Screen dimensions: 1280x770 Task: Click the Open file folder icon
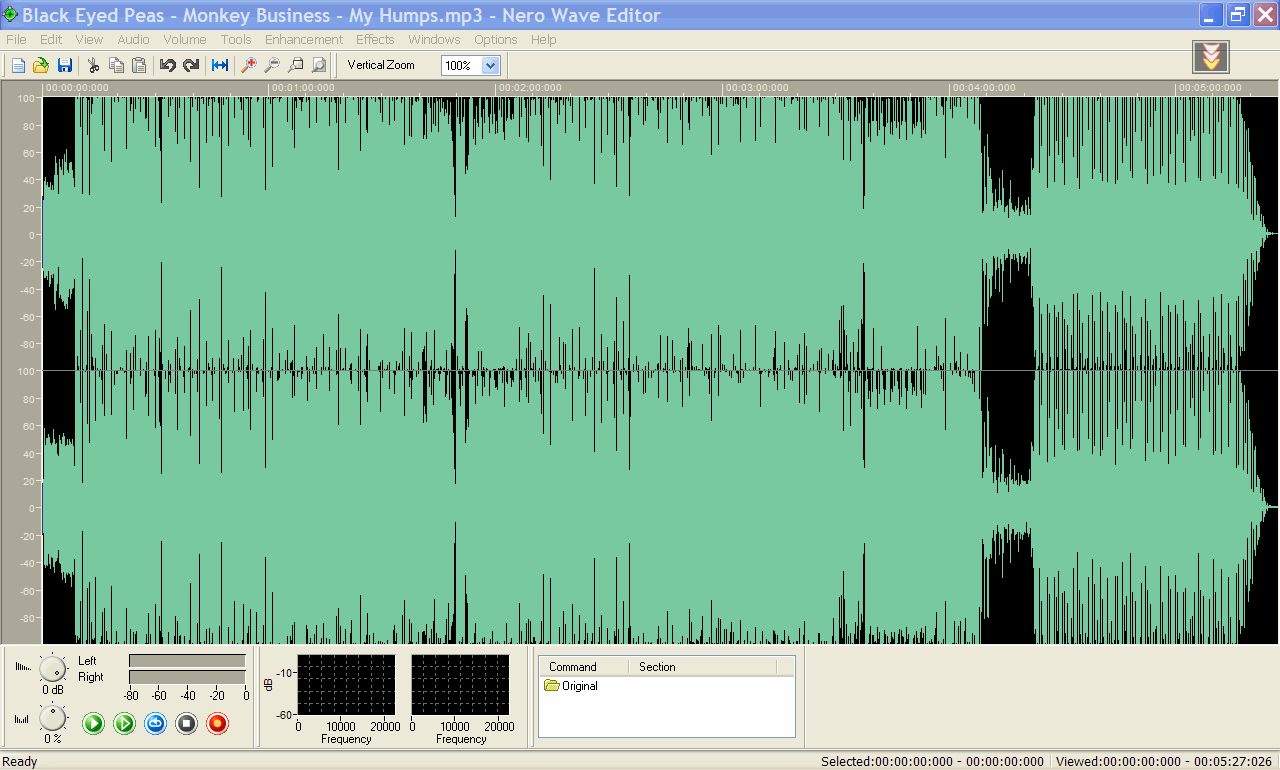coord(41,65)
